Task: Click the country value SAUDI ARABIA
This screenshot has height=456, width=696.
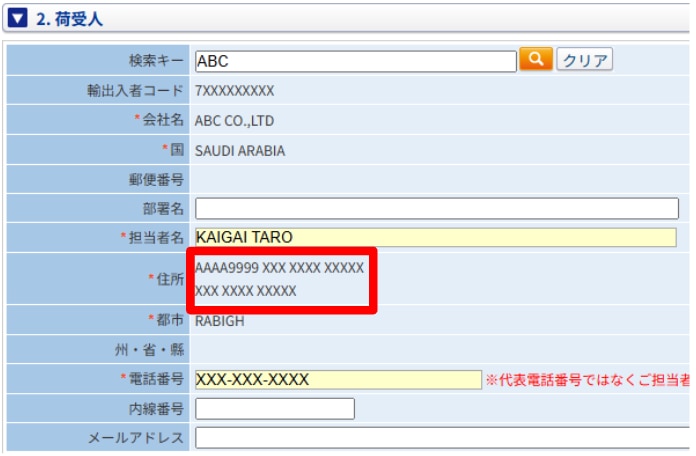Action: (x=240, y=151)
